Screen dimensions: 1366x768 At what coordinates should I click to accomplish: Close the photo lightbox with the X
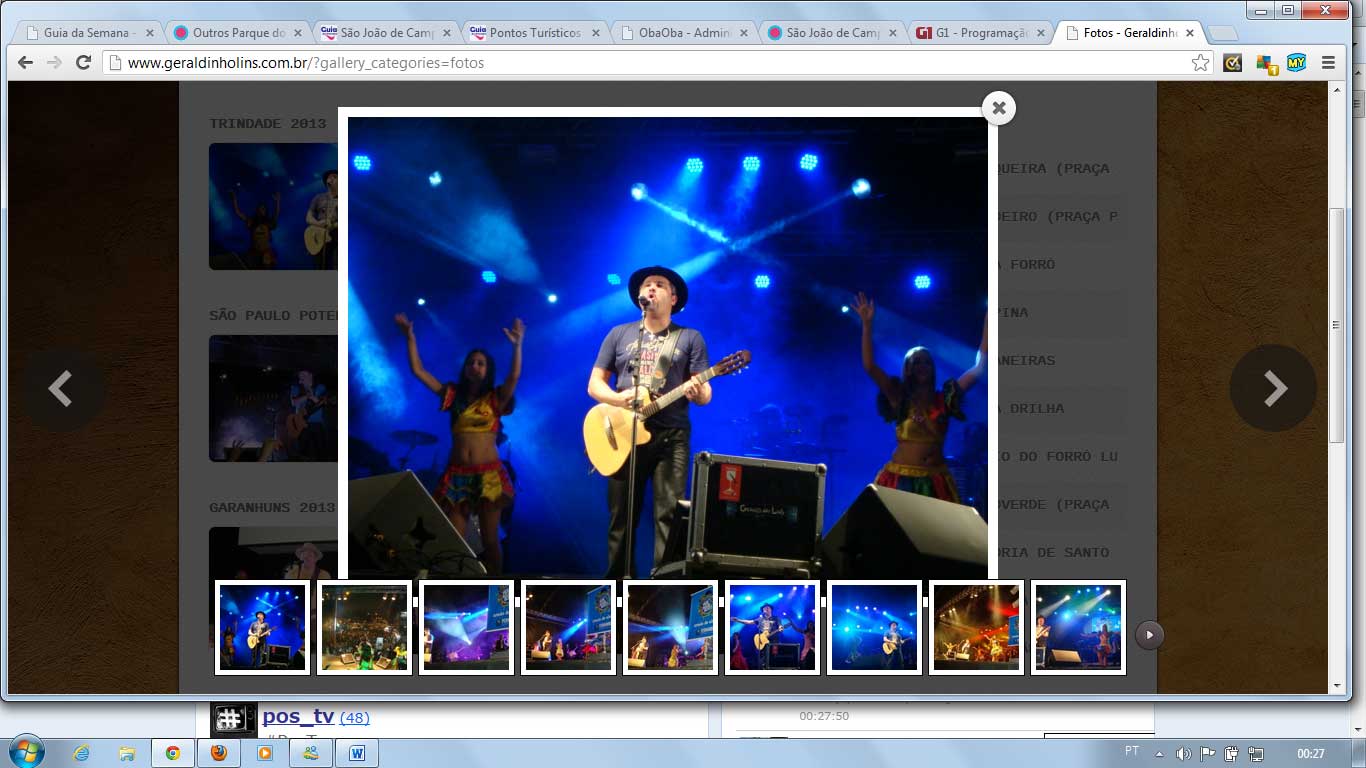point(998,108)
